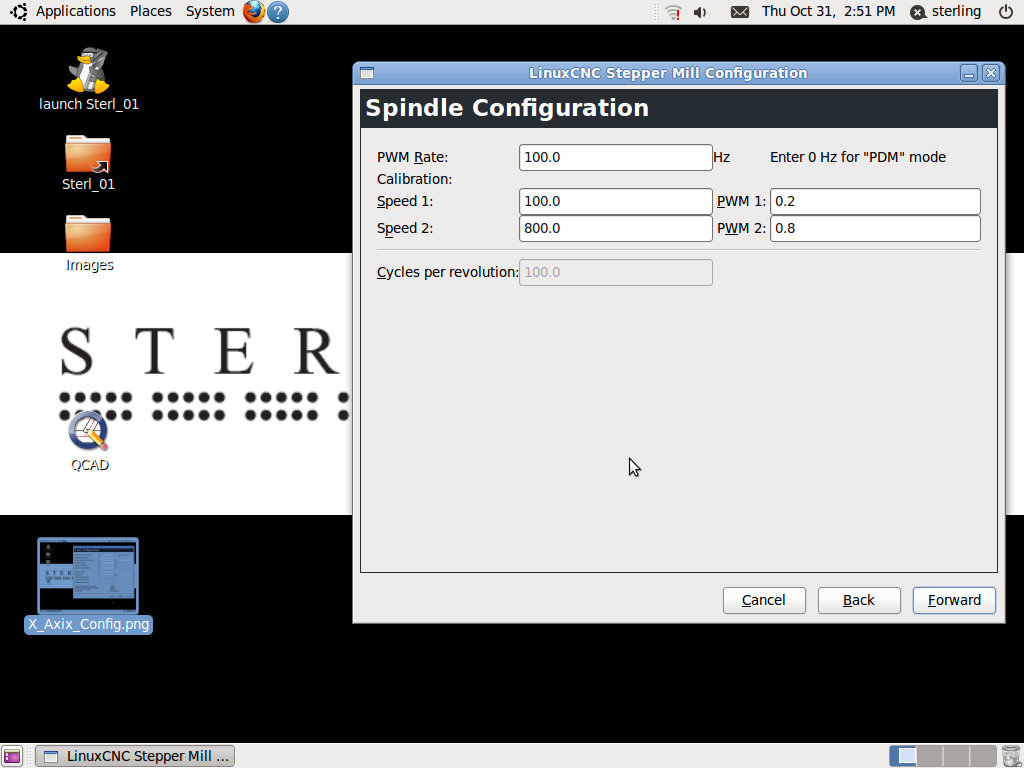Open the sterling user menu
Viewport: 1024px width, 768px height.
946,12
